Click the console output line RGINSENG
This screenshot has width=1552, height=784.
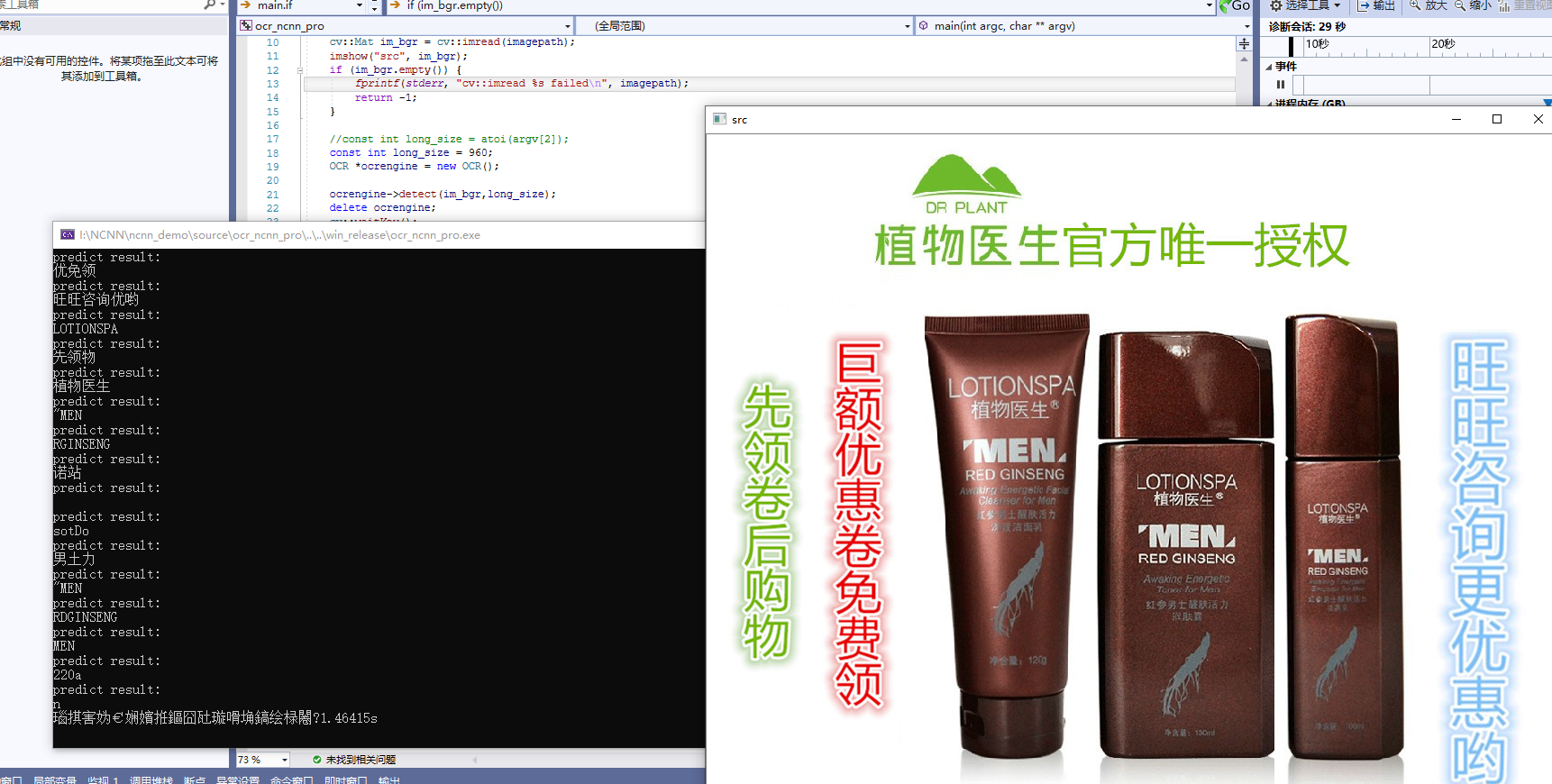pos(81,444)
